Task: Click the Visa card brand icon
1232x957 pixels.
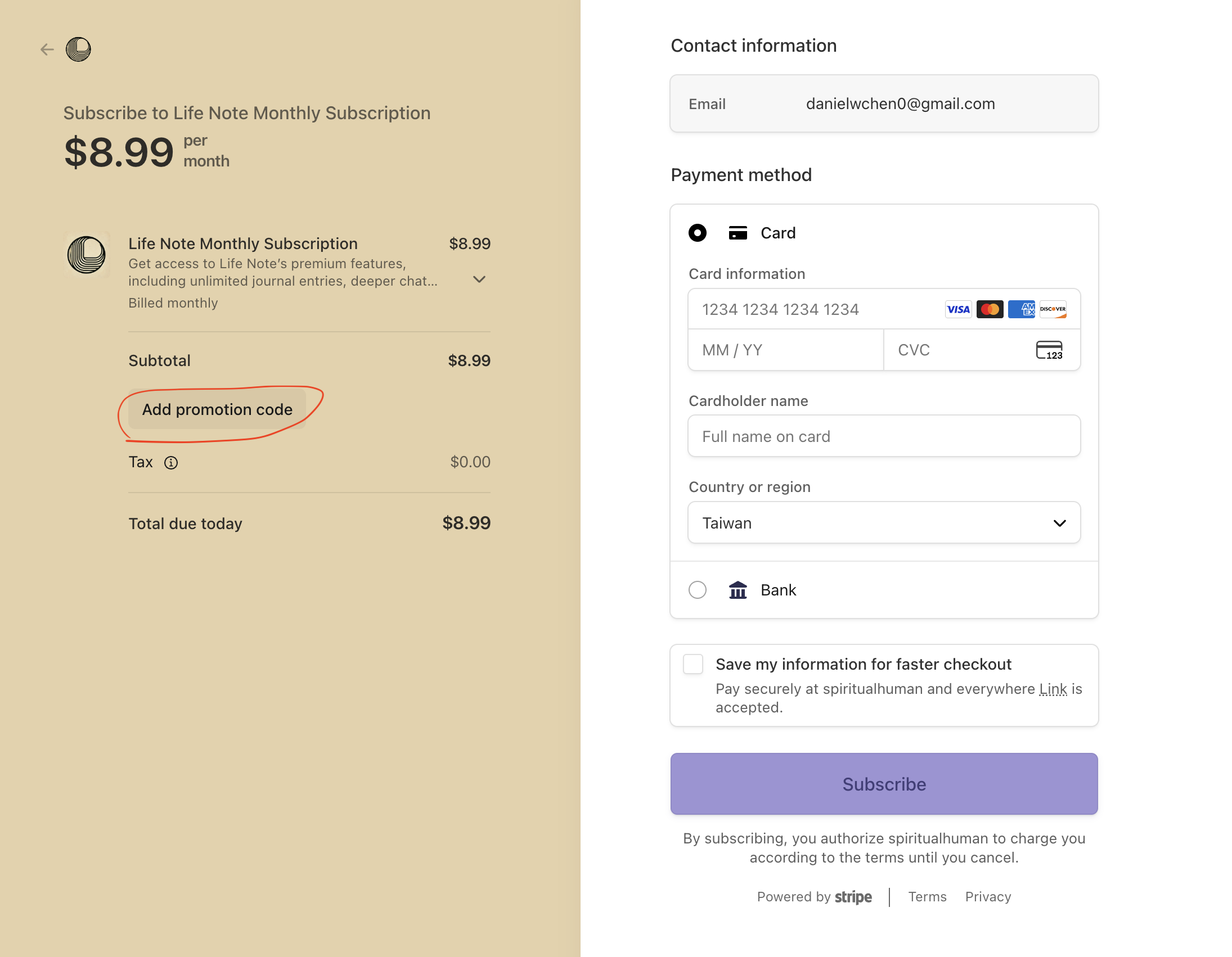Action: pyautogui.click(x=958, y=309)
